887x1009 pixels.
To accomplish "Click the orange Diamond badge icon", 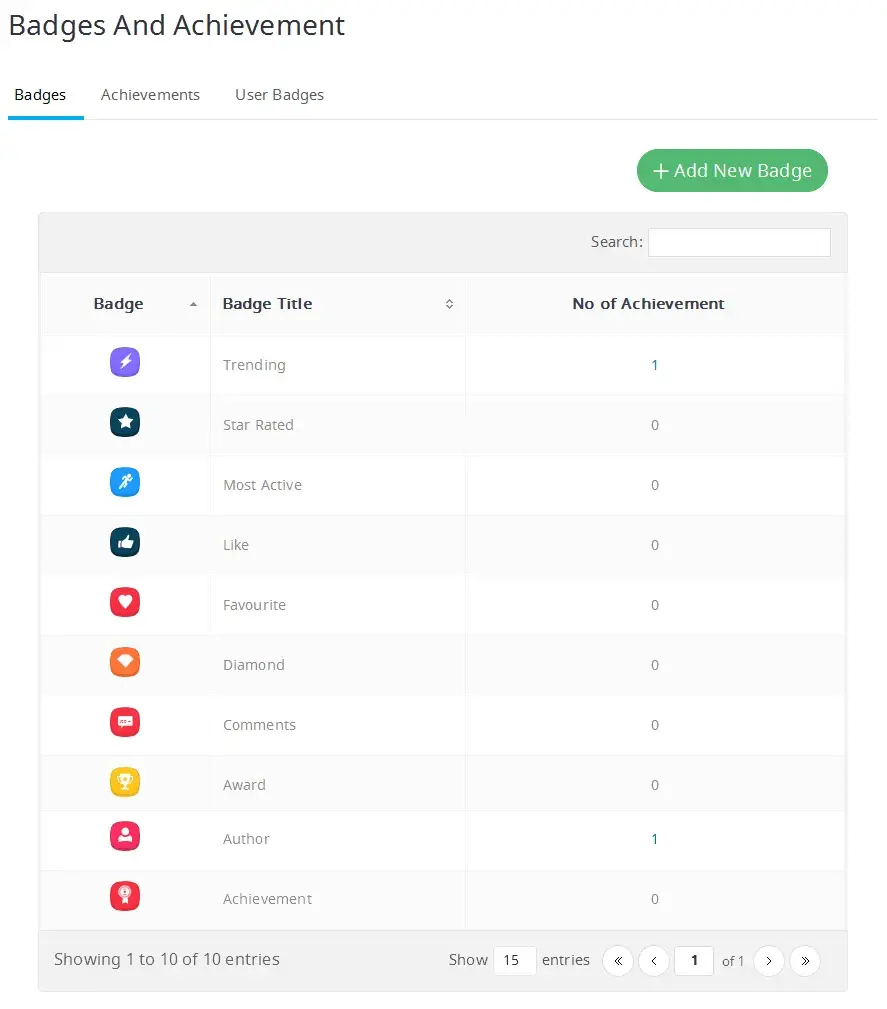I will pyautogui.click(x=125, y=662).
